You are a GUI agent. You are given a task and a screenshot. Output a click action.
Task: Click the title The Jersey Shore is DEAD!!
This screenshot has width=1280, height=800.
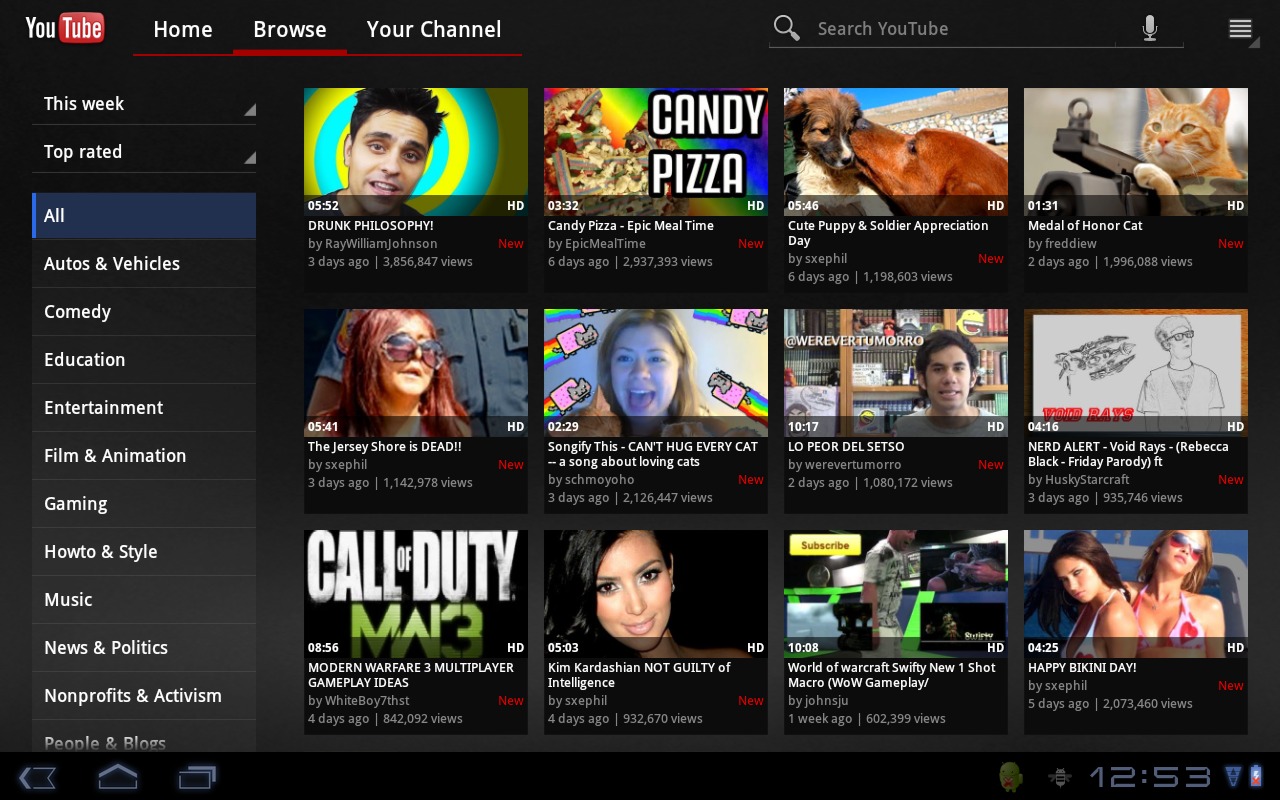click(x=385, y=447)
